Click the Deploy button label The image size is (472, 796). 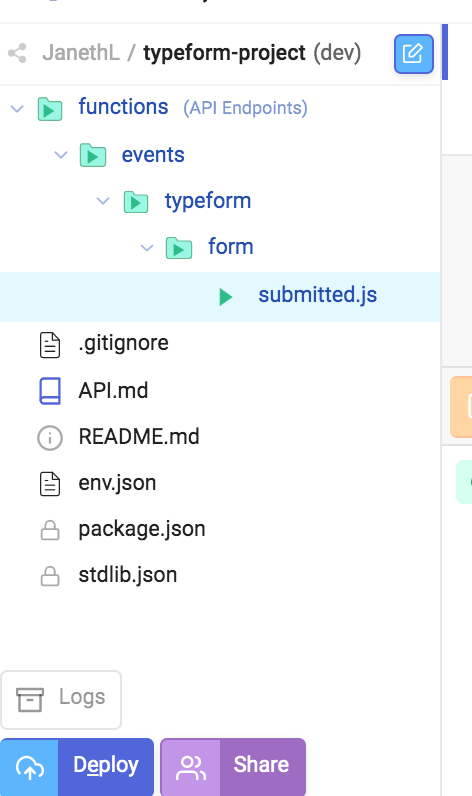[106, 766]
